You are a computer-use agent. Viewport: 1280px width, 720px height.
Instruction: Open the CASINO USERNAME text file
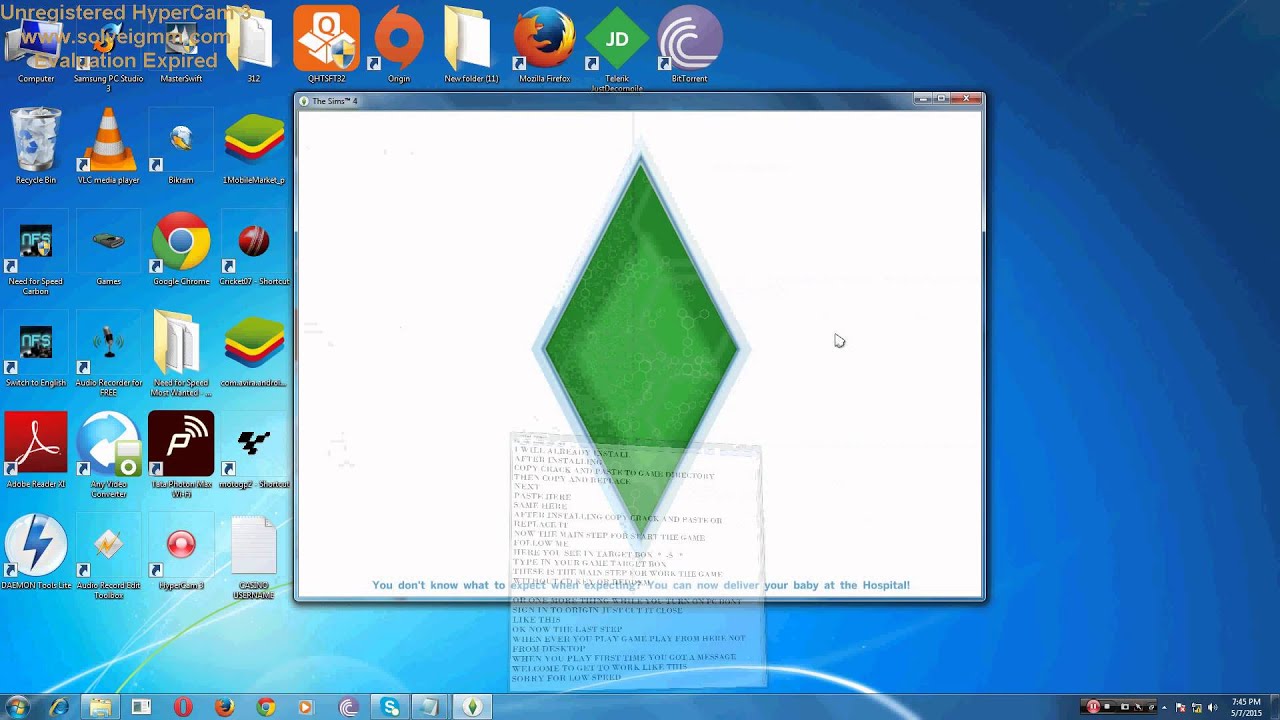254,555
